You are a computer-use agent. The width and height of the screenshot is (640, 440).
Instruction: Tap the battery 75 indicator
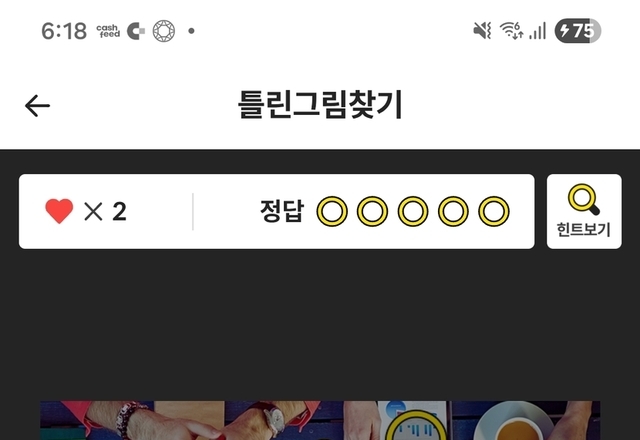tap(578, 31)
